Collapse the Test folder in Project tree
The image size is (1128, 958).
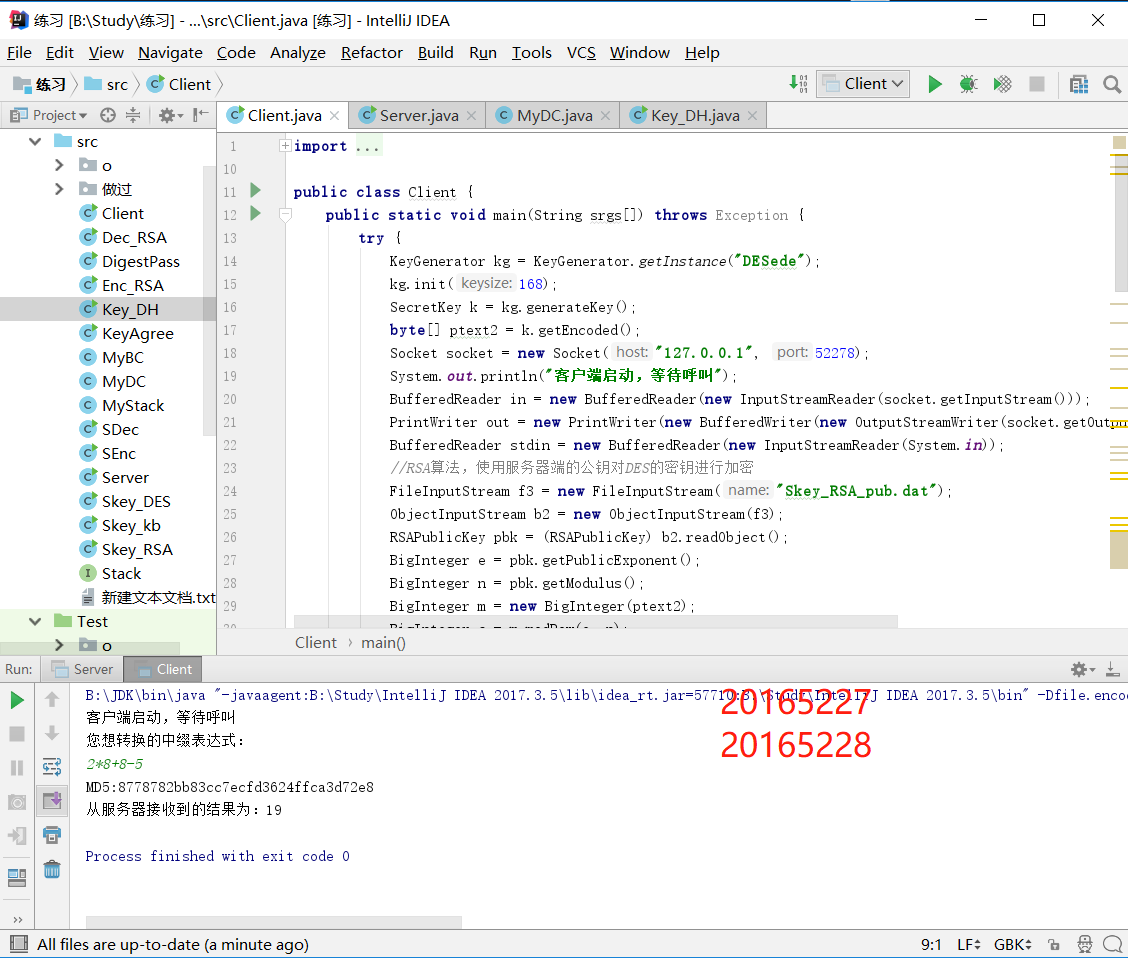click(x=35, y=621)
